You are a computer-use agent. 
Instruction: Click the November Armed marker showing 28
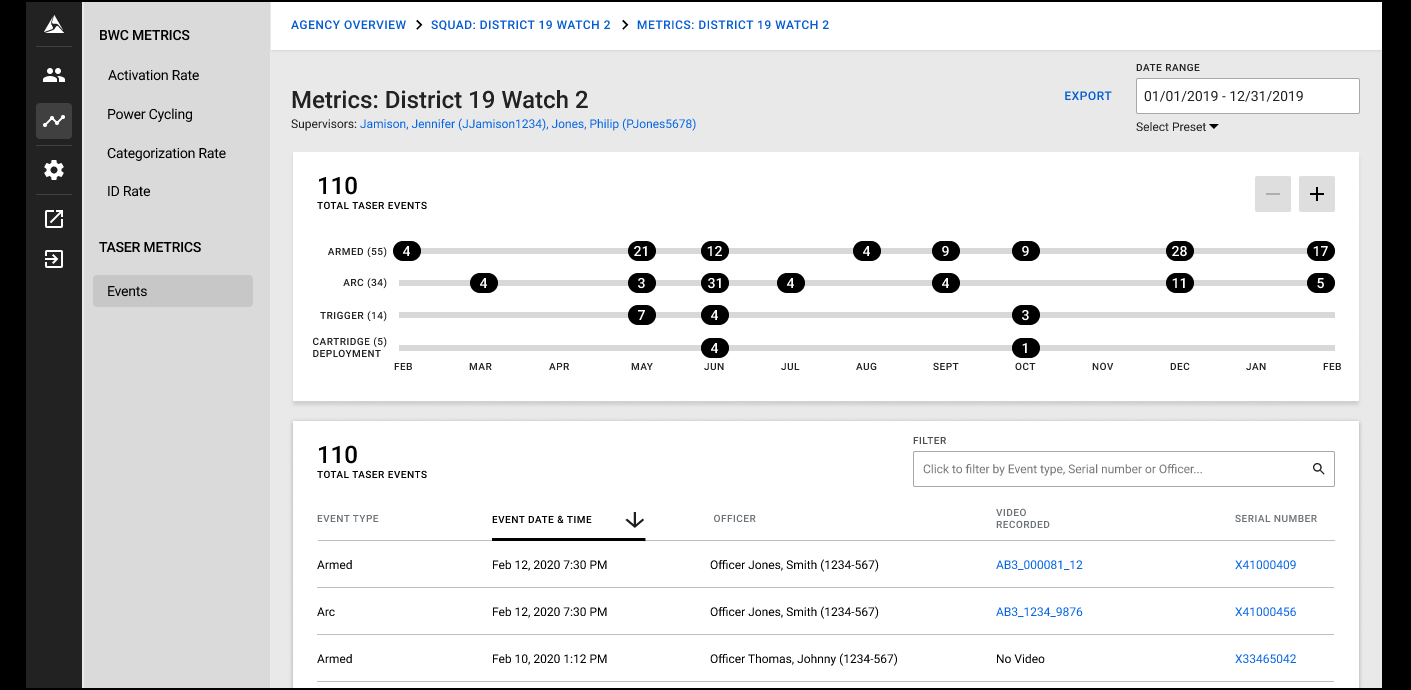click(x=1179, y=251)
